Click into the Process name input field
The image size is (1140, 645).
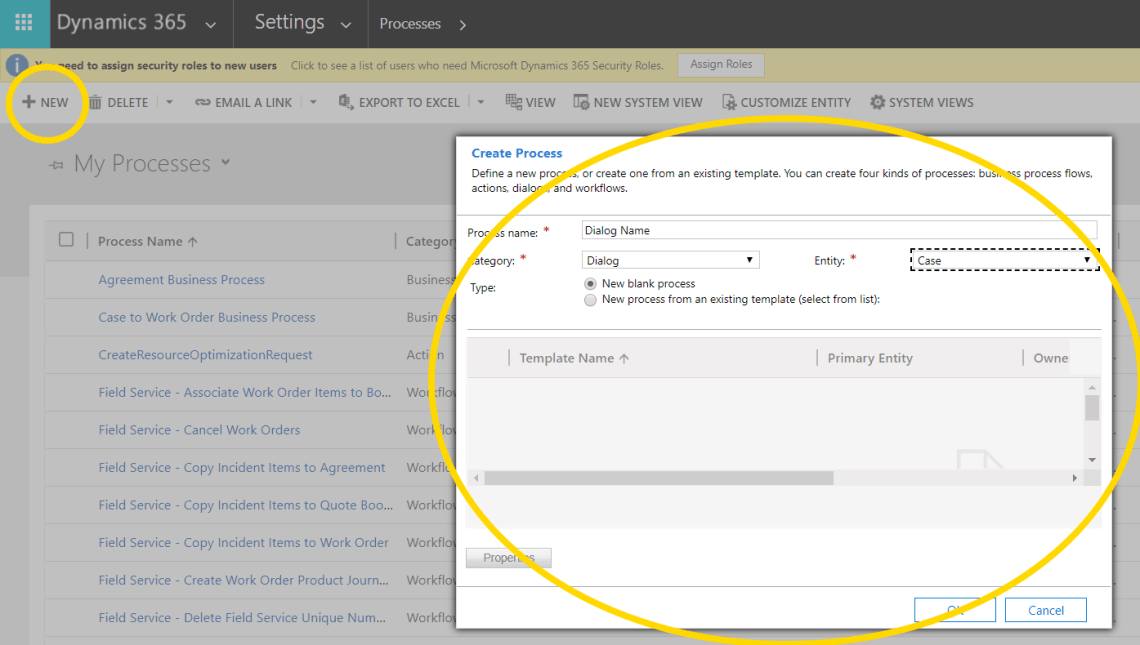tap(840, 229)
